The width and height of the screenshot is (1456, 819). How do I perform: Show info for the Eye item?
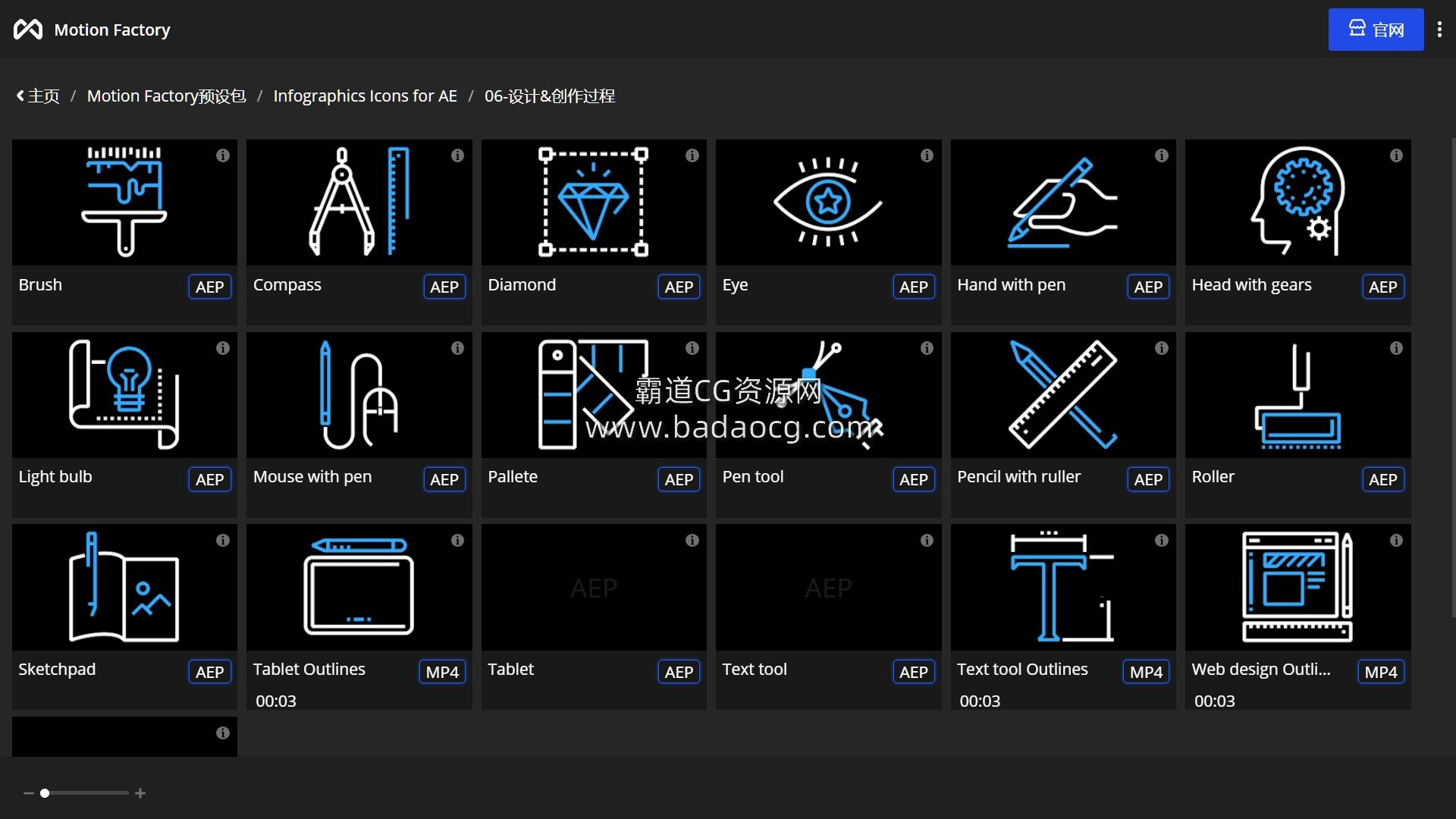pos(927,155)
